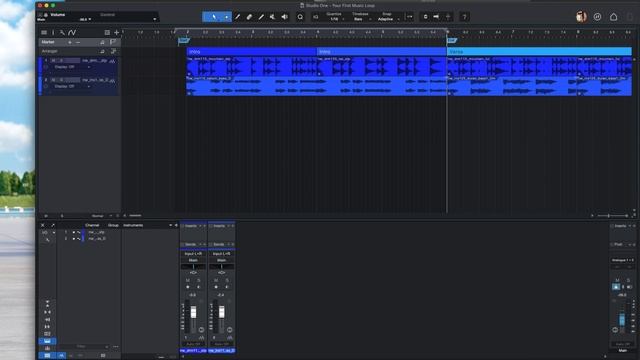Viewport: 640px width, 360px height.
Task: Click the Add Tracks plus button
Action: click(117, 32)
